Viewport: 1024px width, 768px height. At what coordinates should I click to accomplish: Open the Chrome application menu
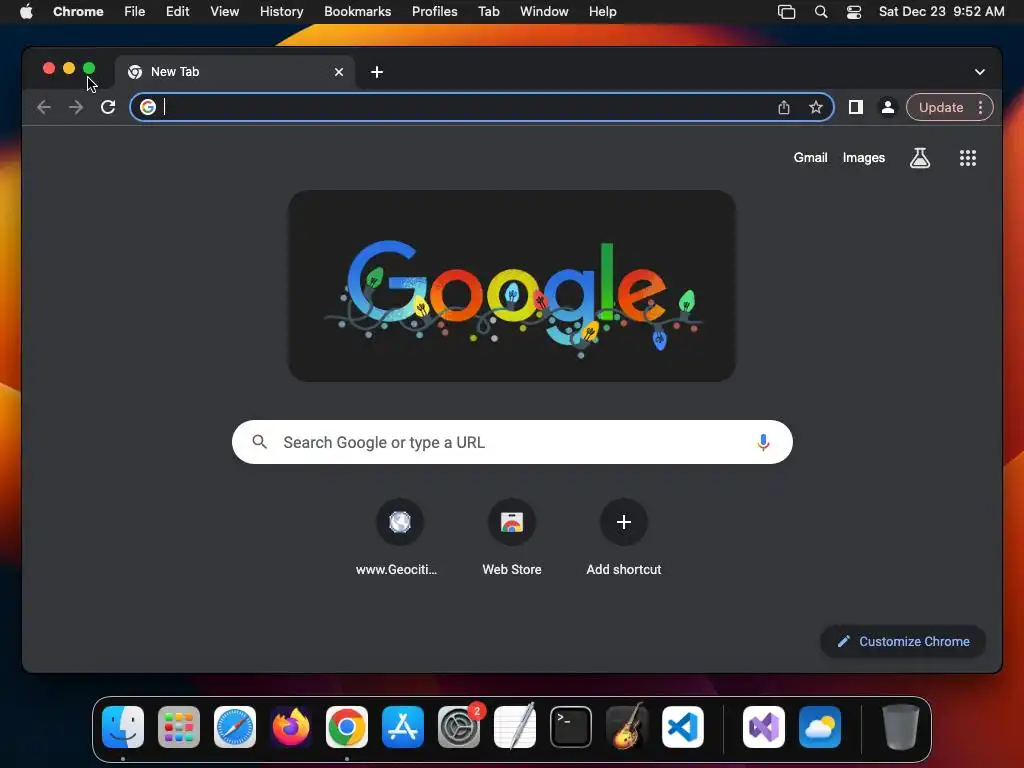(78, 11)
